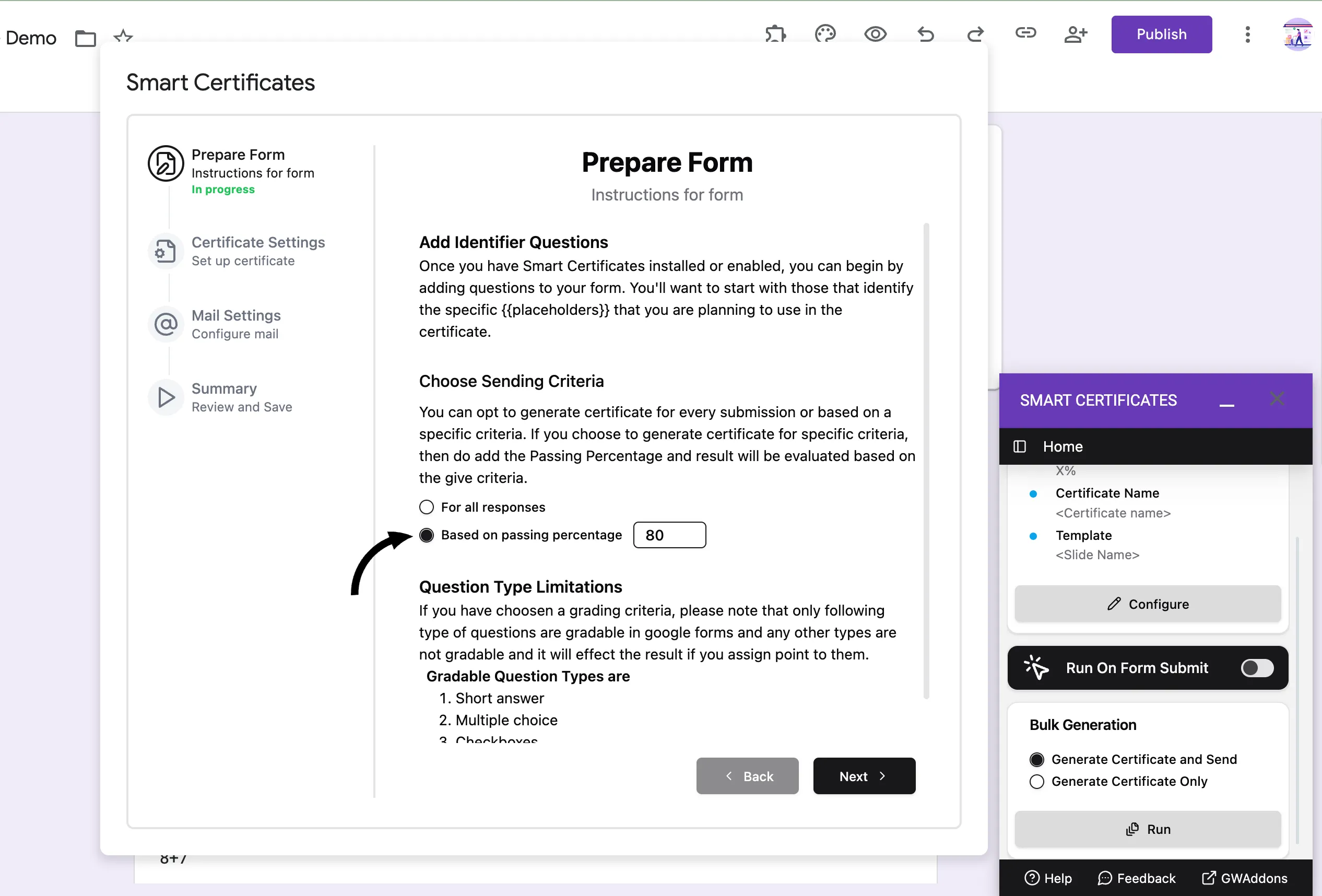Screen dimensions: 1322x896
Task: Select Generate Certificate and Send
Action: point(1037,760)
